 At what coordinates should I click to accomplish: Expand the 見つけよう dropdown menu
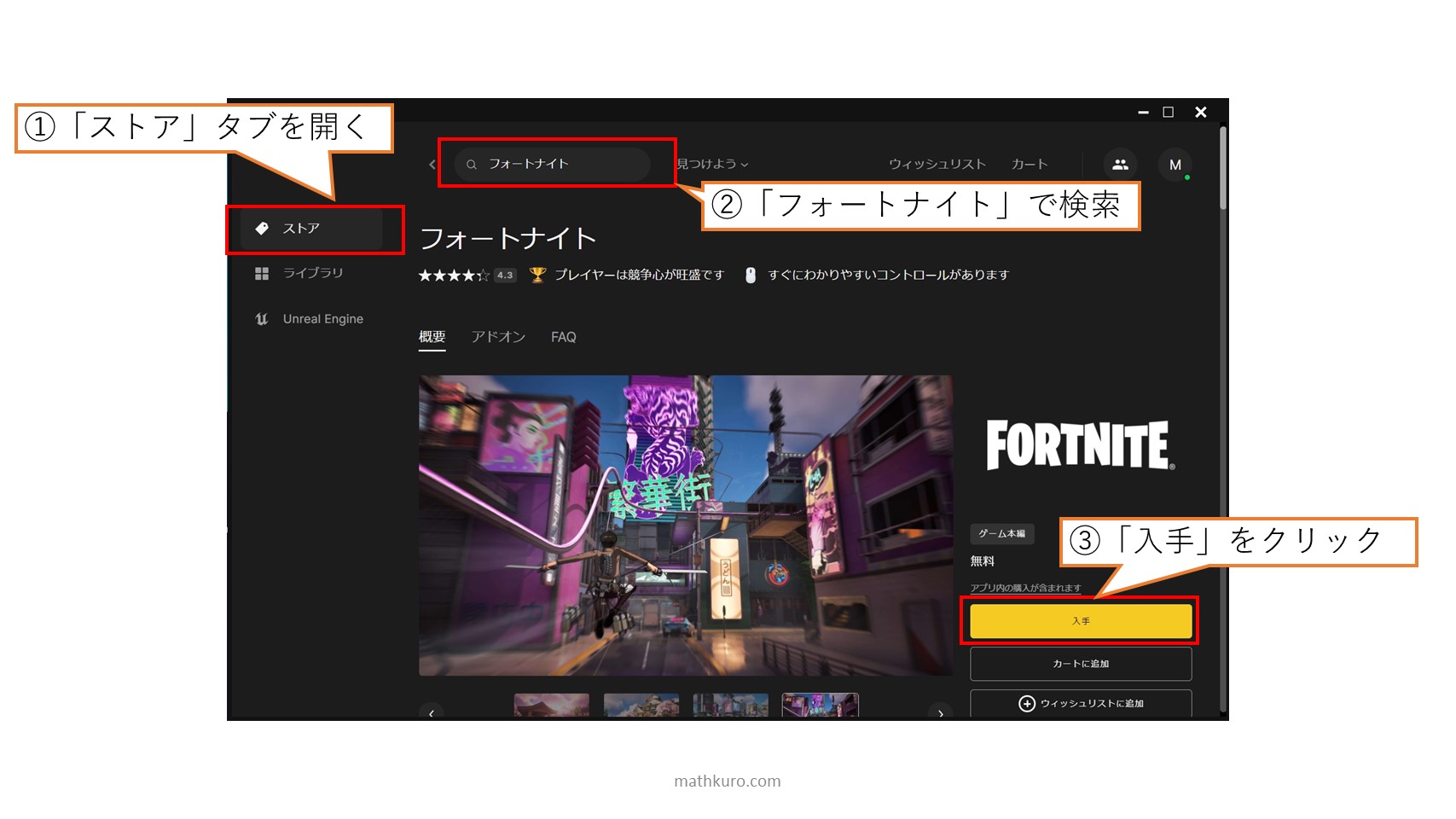[x=712, y=164]
